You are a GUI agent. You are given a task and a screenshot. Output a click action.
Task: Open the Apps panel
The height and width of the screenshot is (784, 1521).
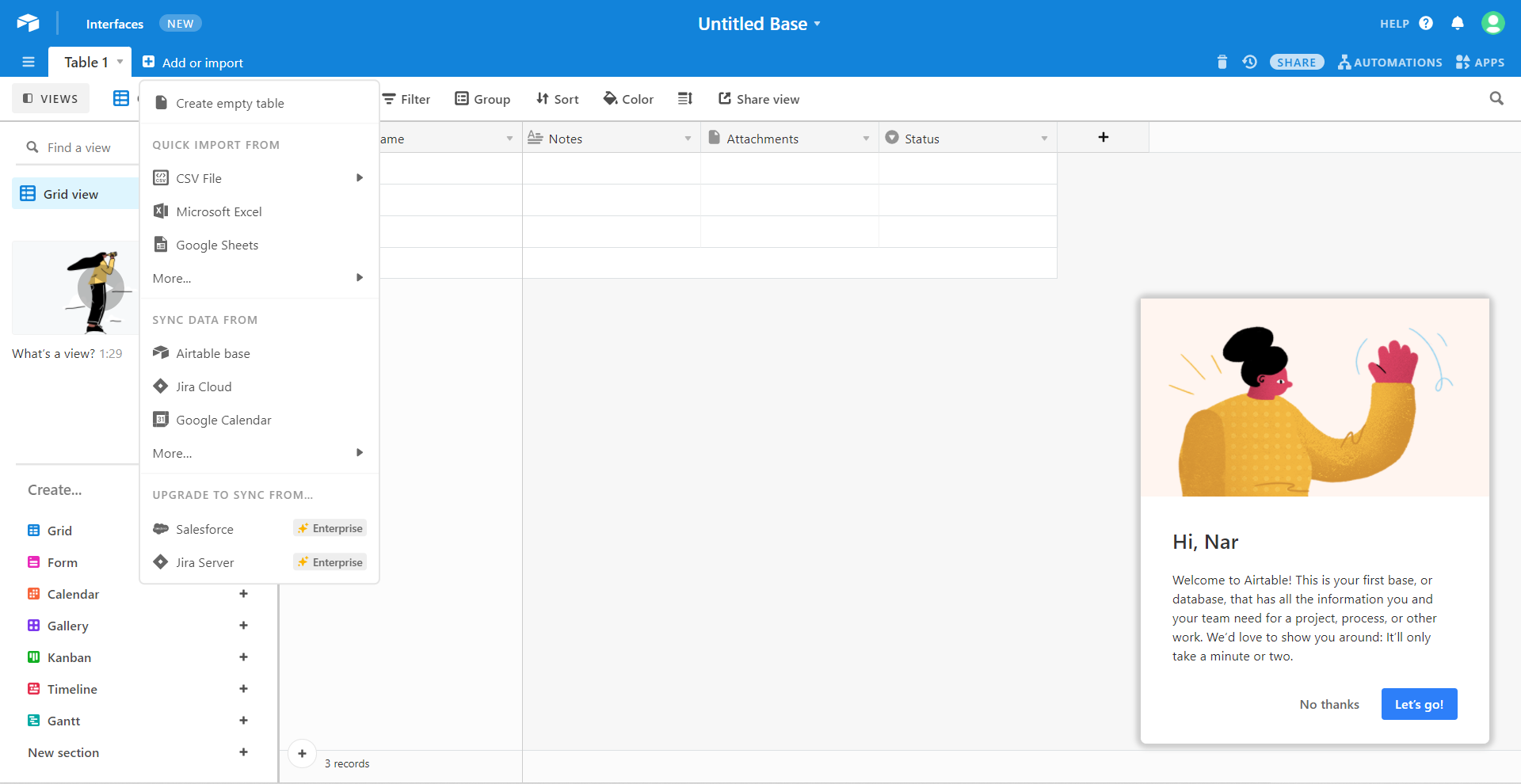coord(1480,63)
